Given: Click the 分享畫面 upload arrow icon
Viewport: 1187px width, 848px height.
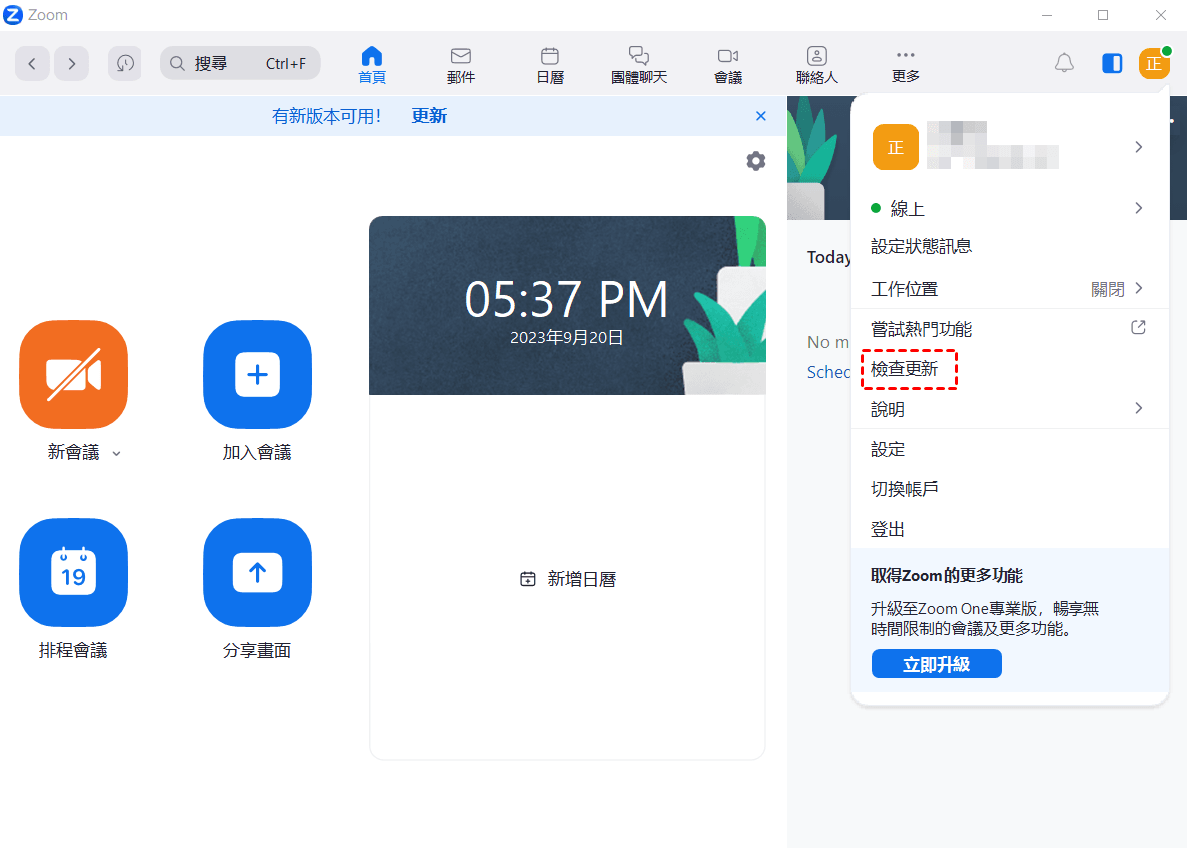Looking at the screenshot, I should click(257, 572).
